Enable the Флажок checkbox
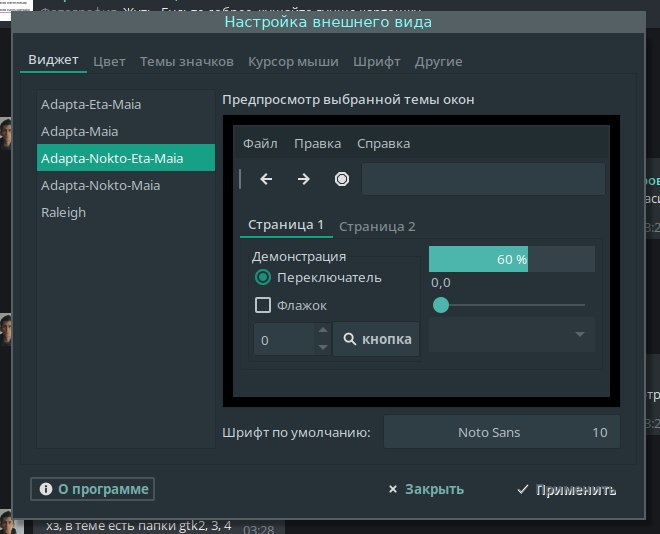This screenshot has width=660, height=534. coord(264,306)
